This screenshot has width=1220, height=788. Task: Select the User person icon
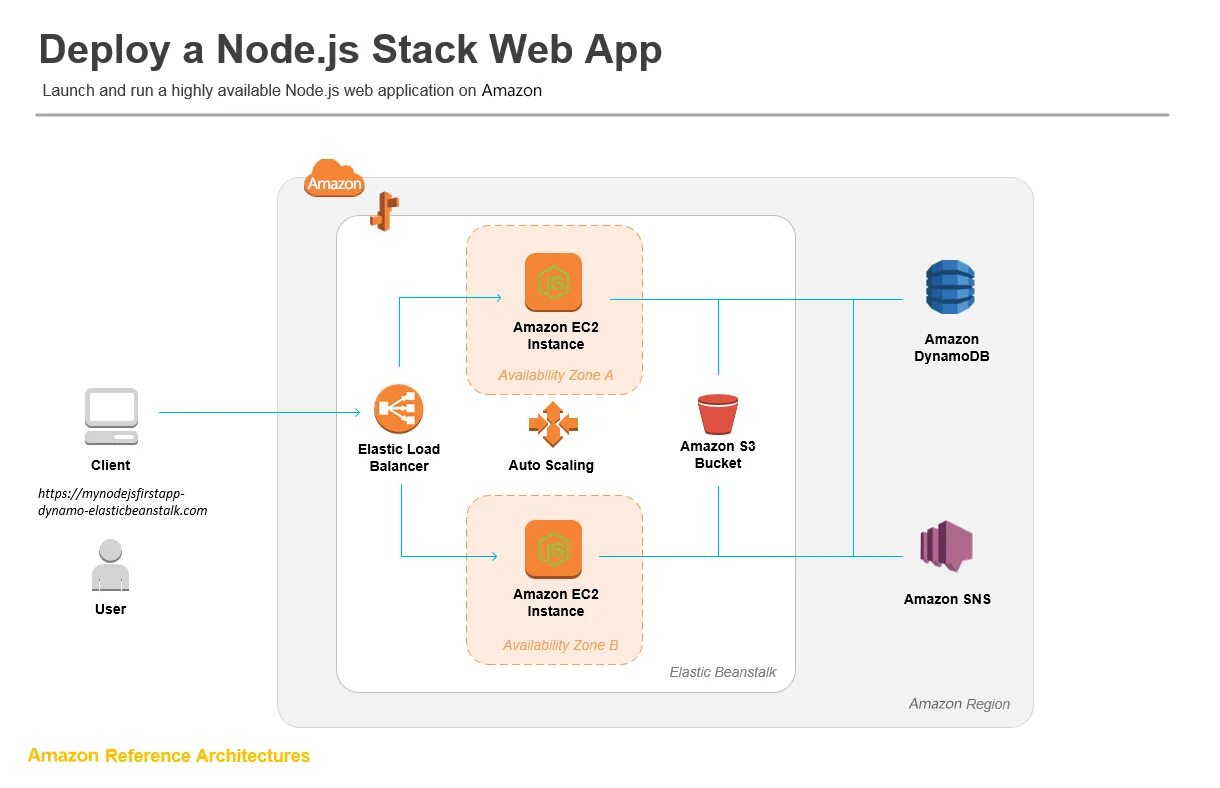[x=110, y=564]
